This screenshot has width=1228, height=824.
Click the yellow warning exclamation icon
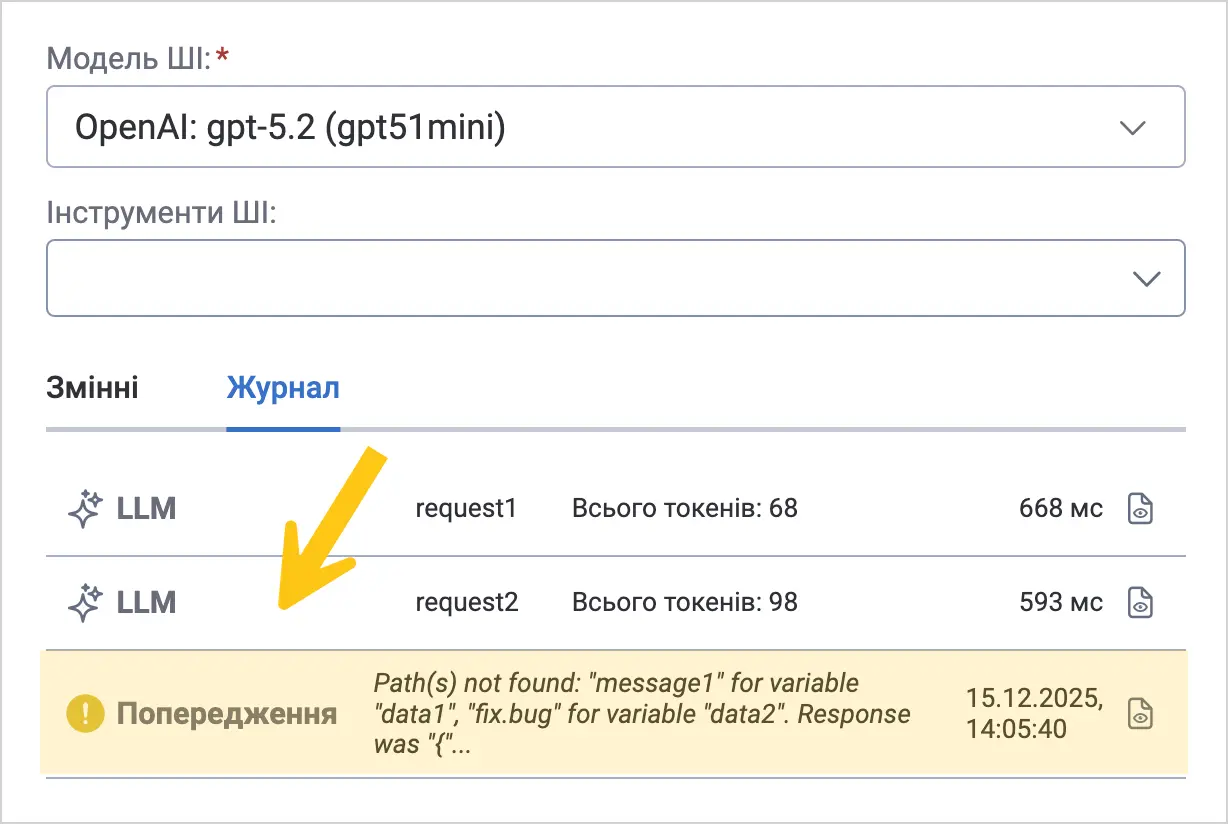(85, 714)
